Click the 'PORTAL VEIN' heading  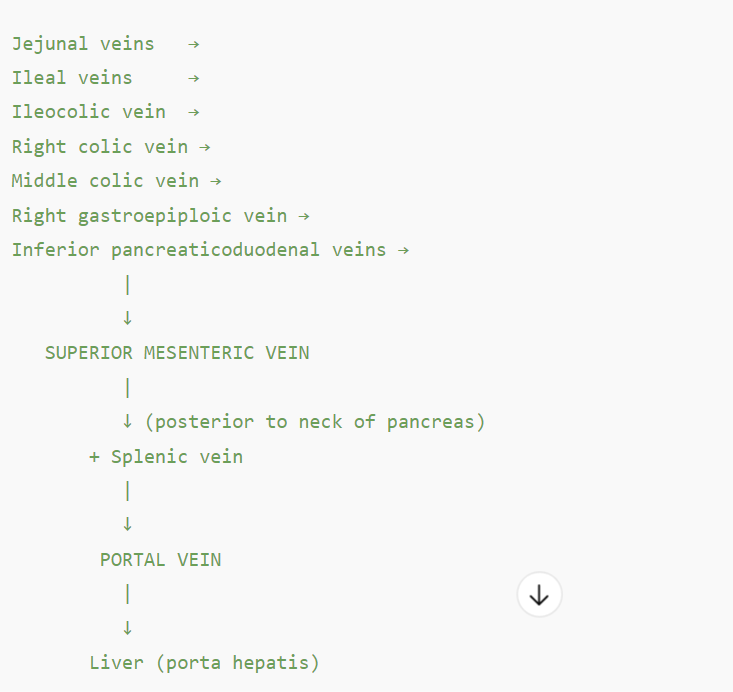point(160,560)
